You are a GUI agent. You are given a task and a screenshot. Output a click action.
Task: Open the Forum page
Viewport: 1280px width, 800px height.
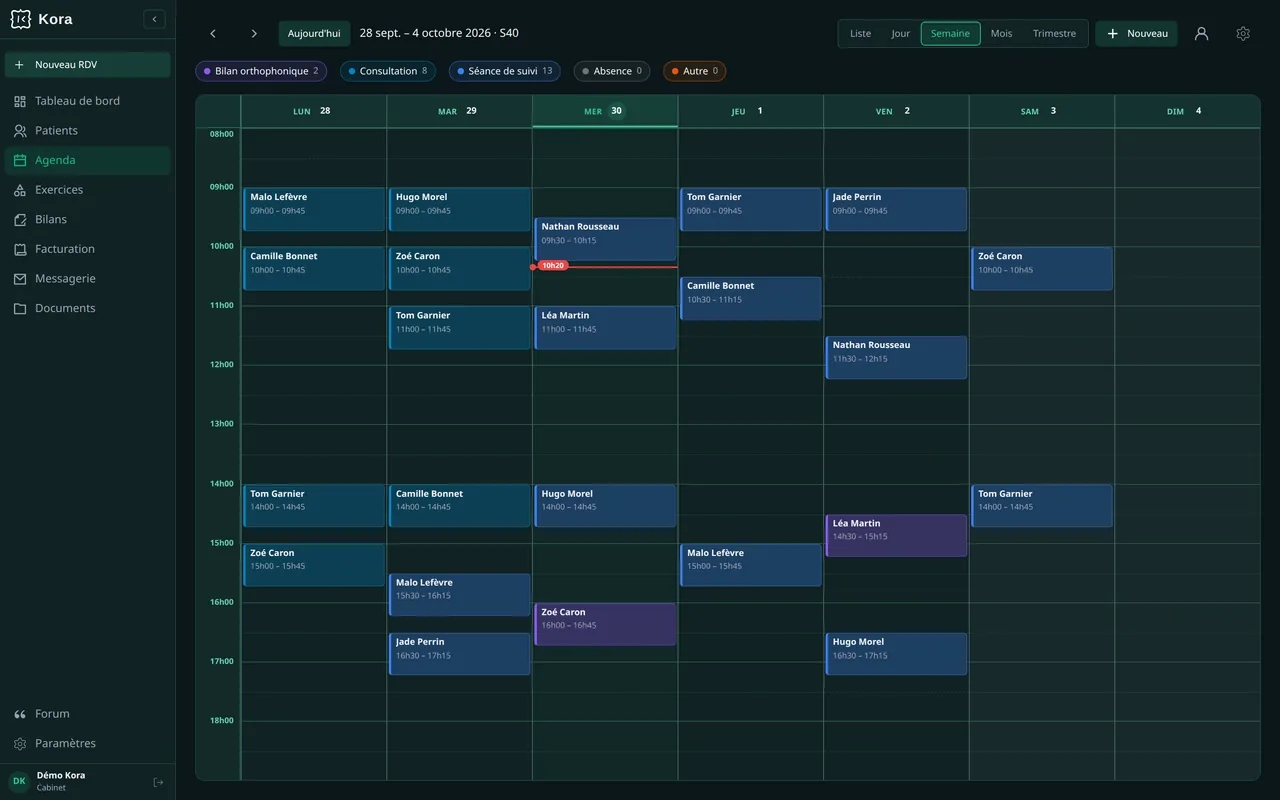[x=88, y=714]
